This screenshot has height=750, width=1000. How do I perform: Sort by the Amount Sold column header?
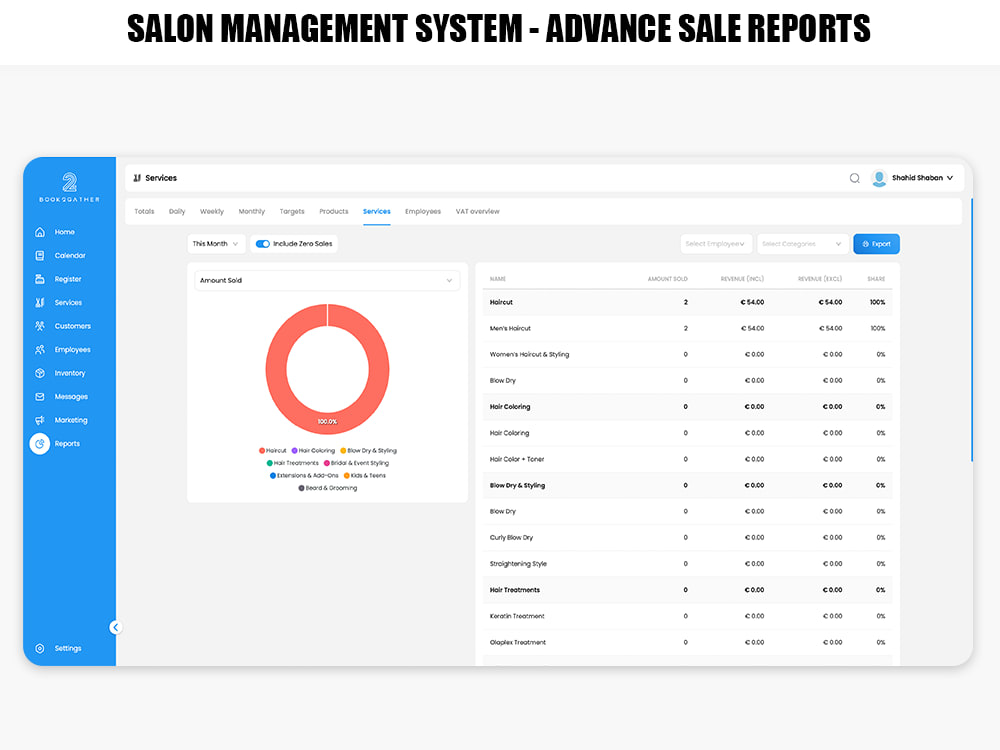pos(668,279)
